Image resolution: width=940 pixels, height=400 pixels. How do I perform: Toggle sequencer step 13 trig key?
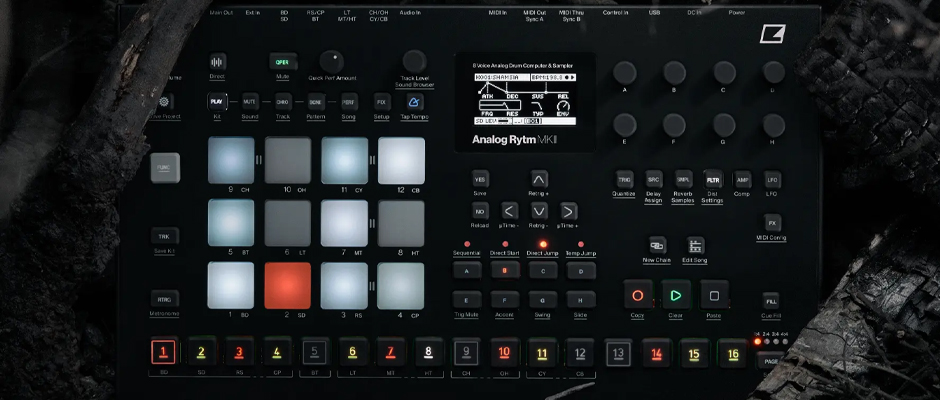pos(618,353)
